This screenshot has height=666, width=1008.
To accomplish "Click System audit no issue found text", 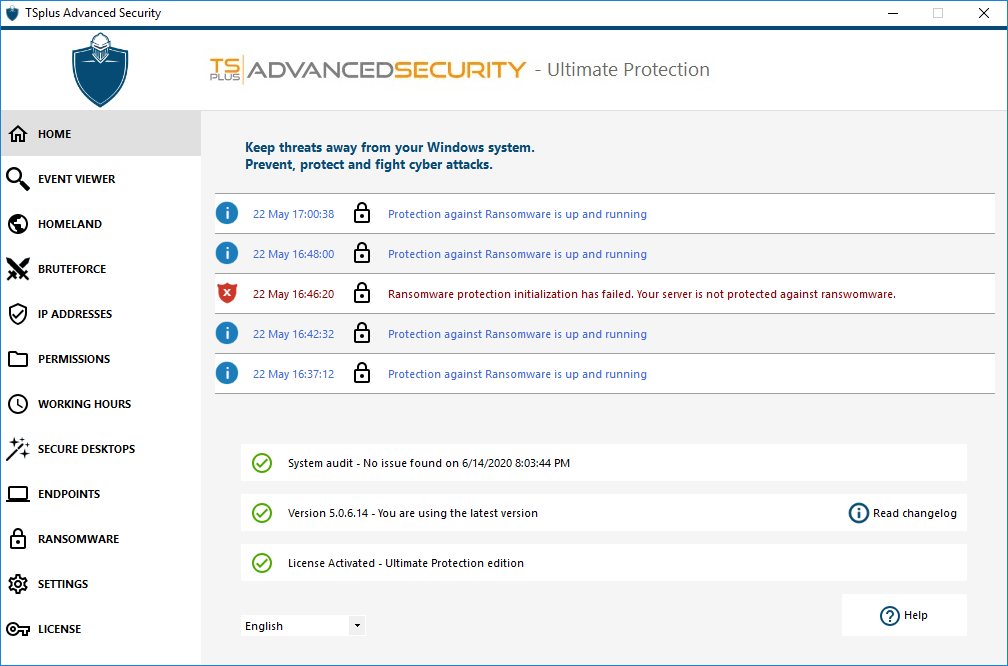I will click(429, 463).
